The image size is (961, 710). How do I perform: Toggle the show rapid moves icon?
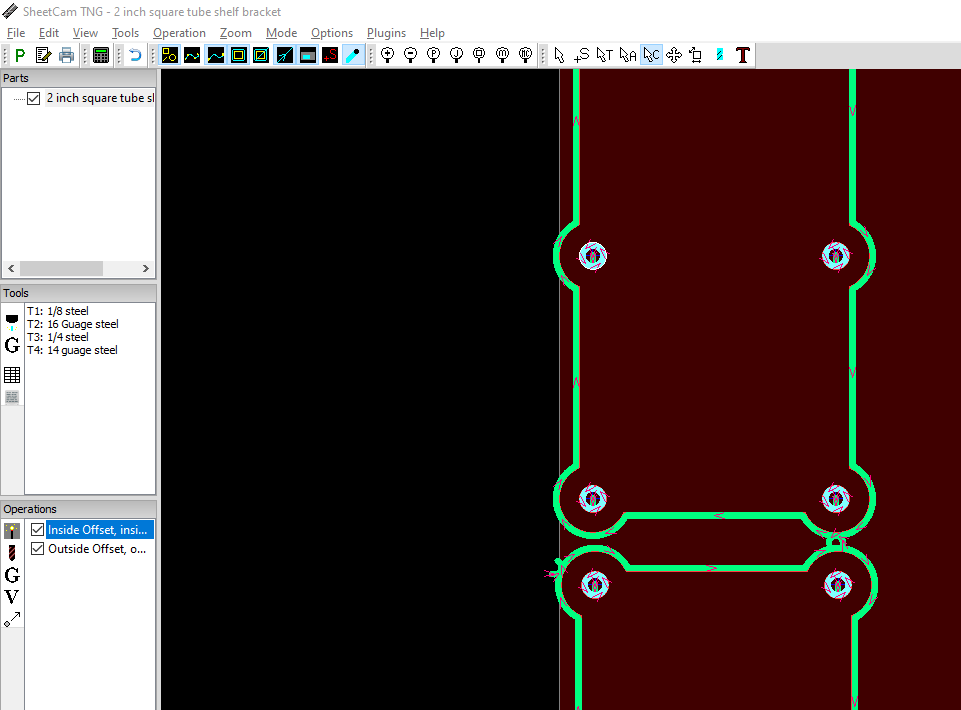pyautogui.click(x=192, y=55)
